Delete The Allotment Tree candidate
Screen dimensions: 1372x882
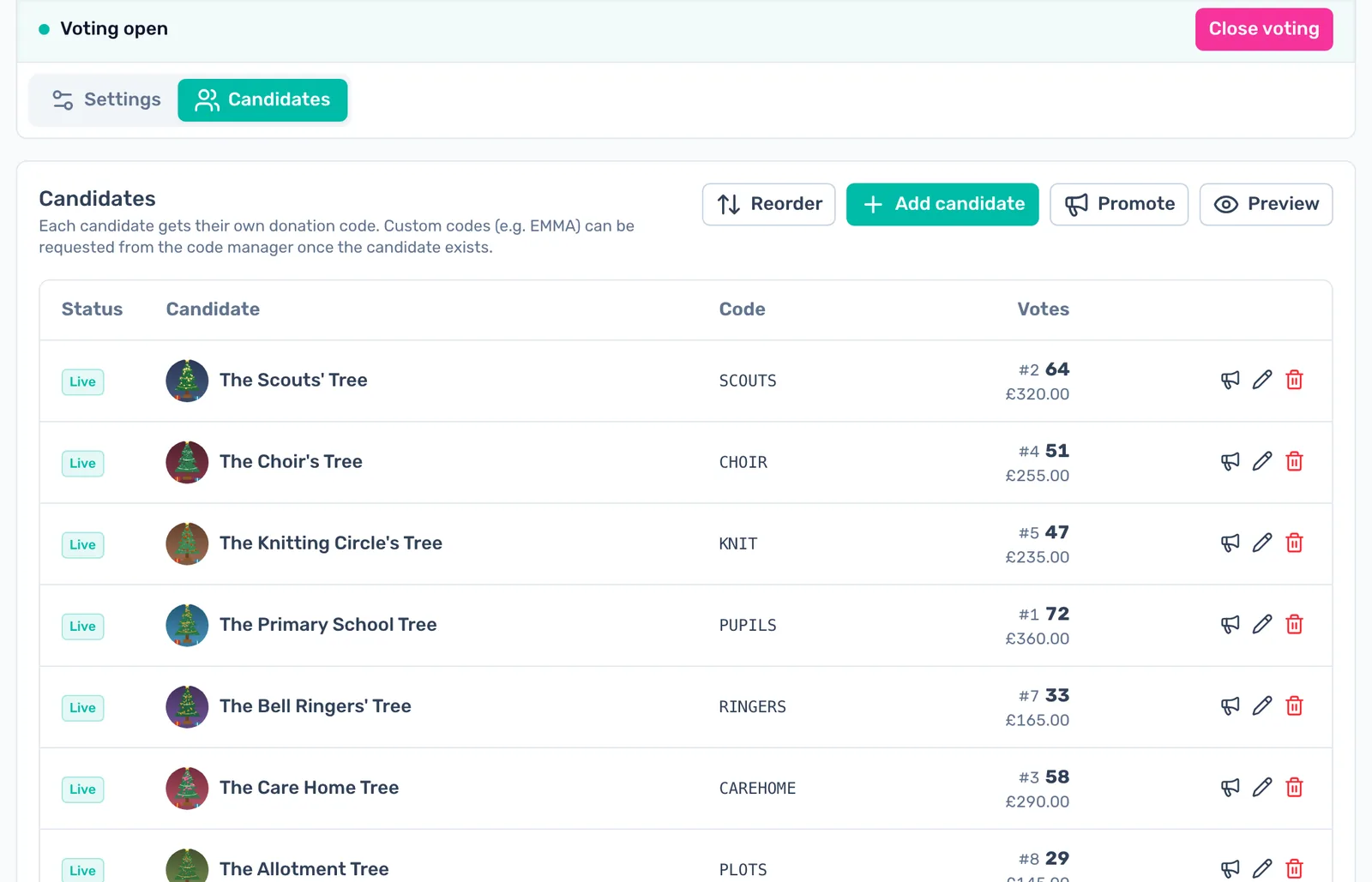[x=1295, y=868]
